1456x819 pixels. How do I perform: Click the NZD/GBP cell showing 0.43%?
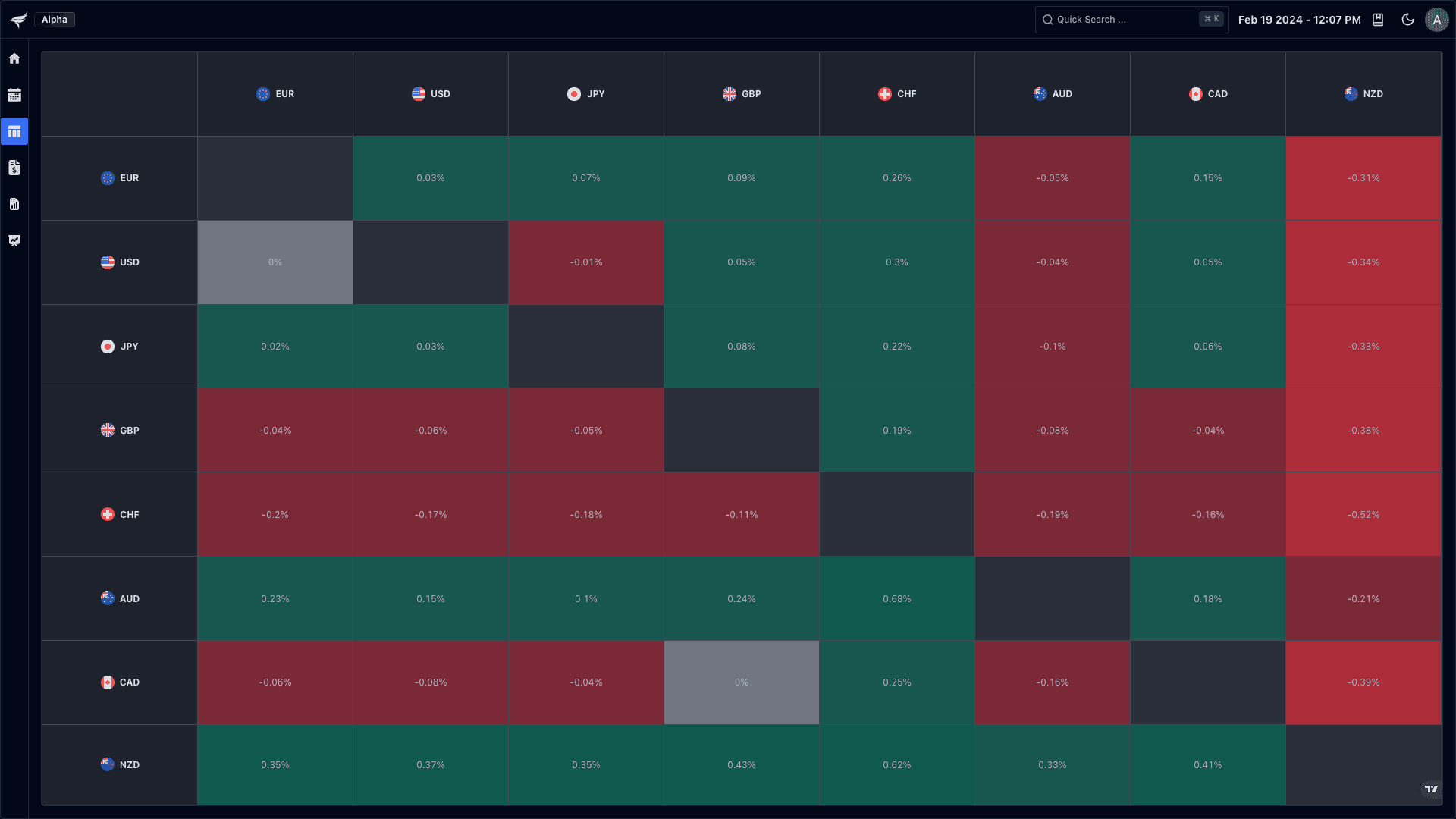pyautogui.click(x=742, y=764)
